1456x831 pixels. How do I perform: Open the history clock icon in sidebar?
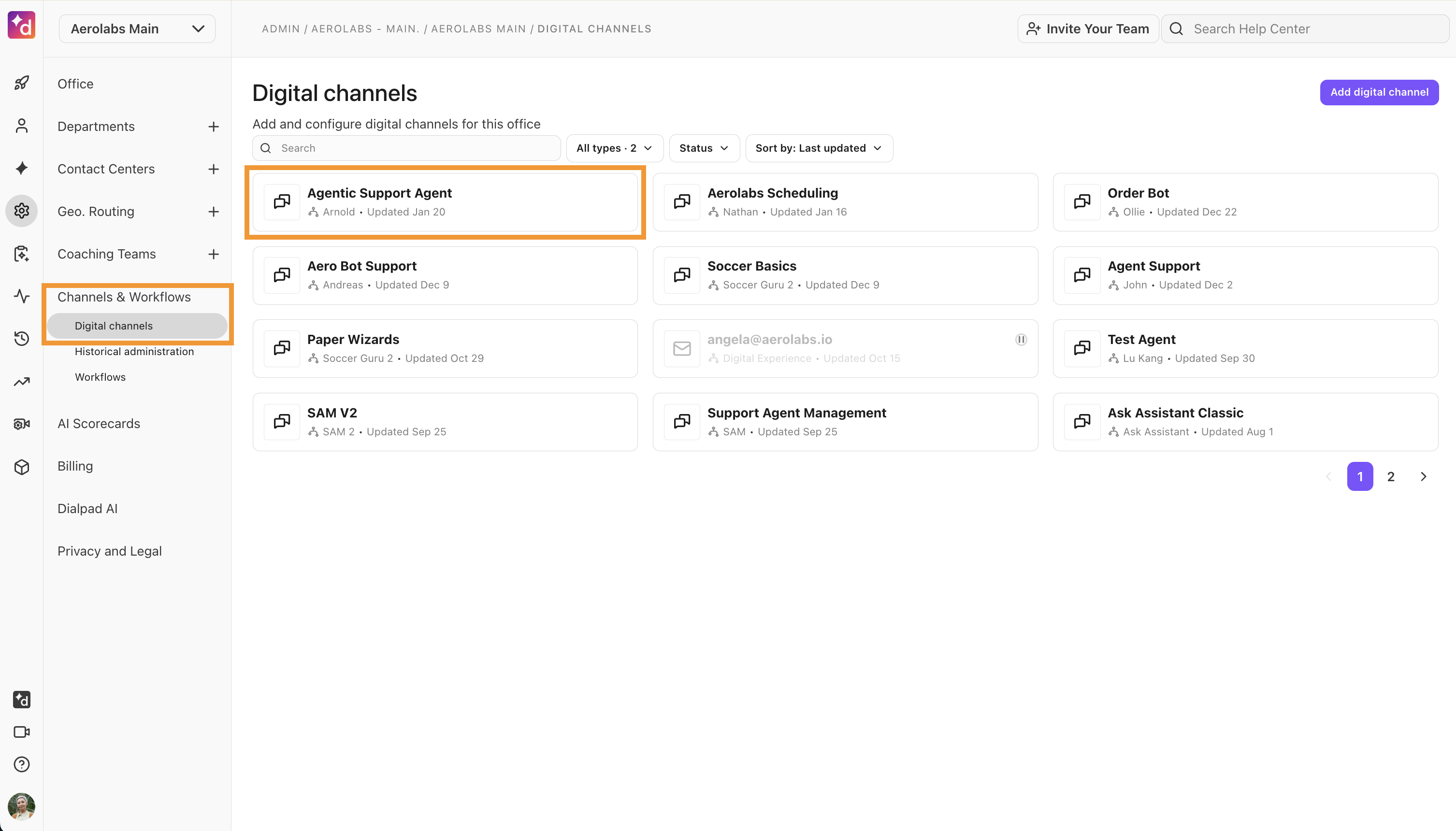(22, 339)
